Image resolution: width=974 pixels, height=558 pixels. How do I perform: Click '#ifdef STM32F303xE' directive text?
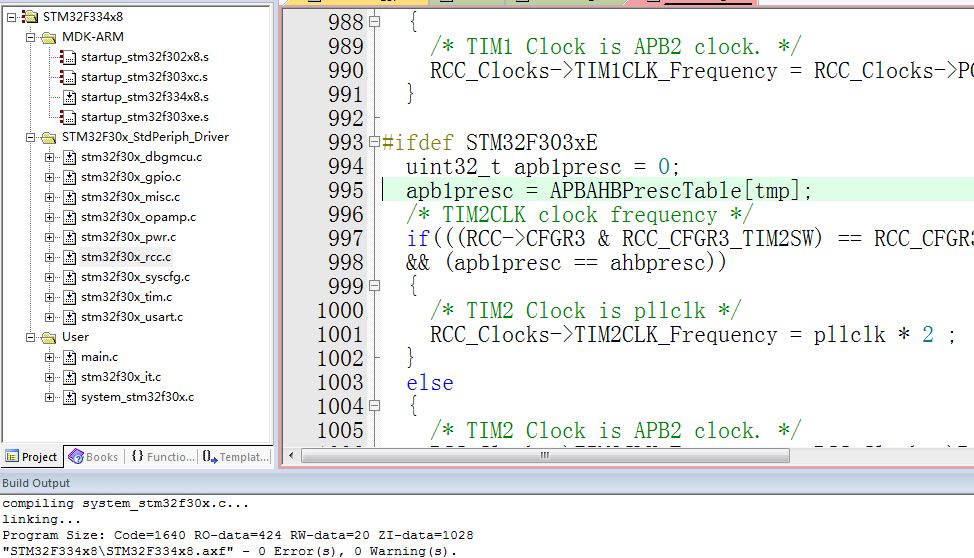(489, 142)
